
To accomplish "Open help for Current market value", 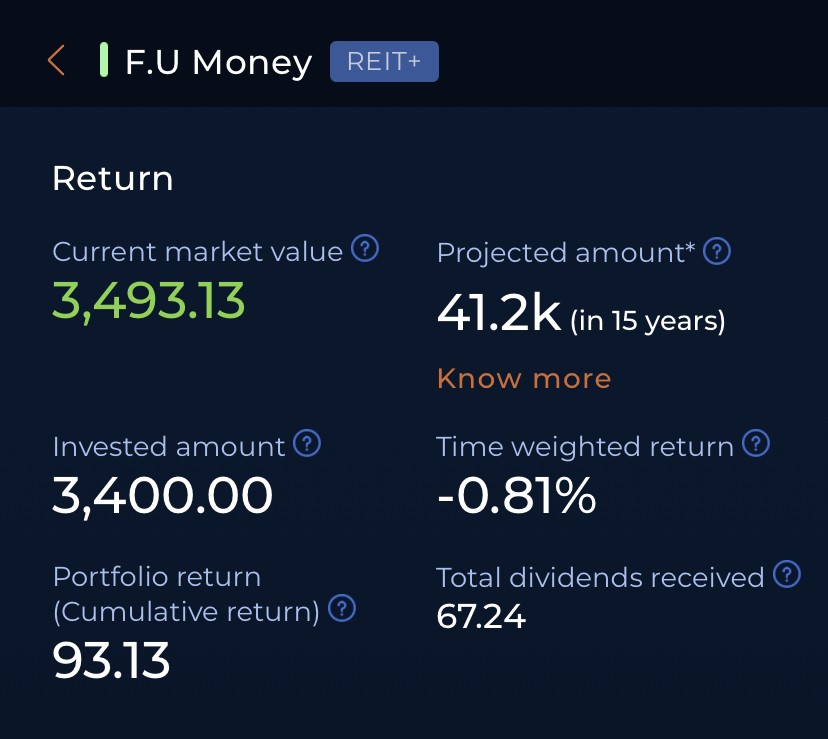I will pyautogui.click(x=366, y=249).
